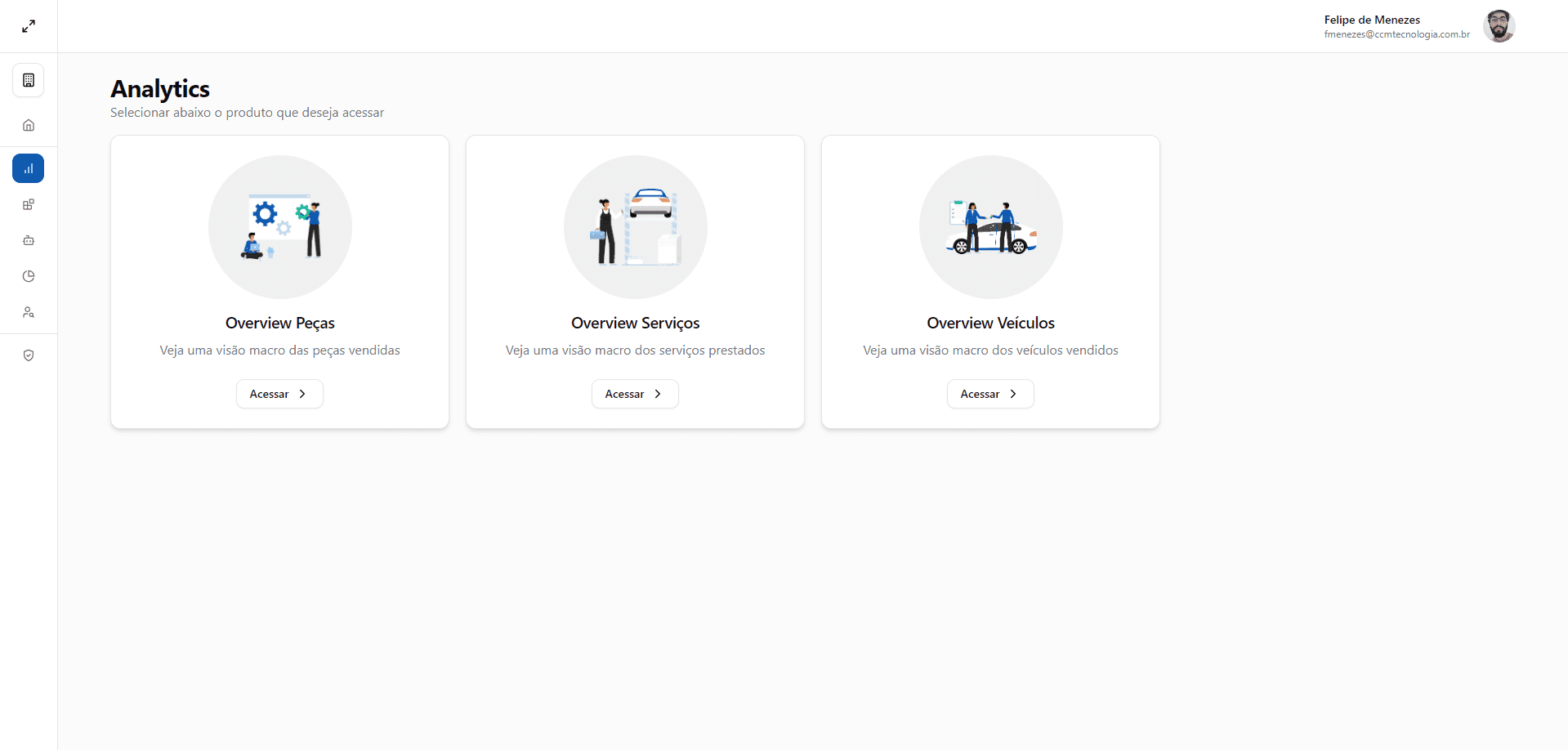Go to the Home sidebar icon

tap(29, 125)
